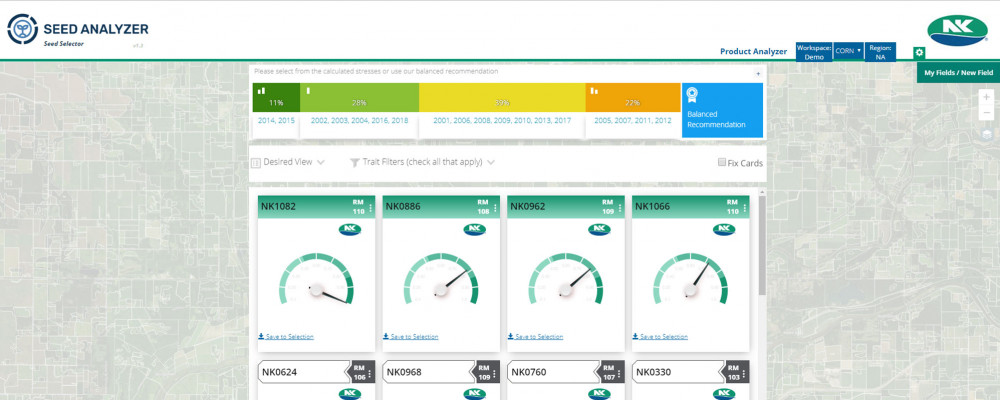Click the NK0962 card title
Screen dimensions: 1000x400
528,206
